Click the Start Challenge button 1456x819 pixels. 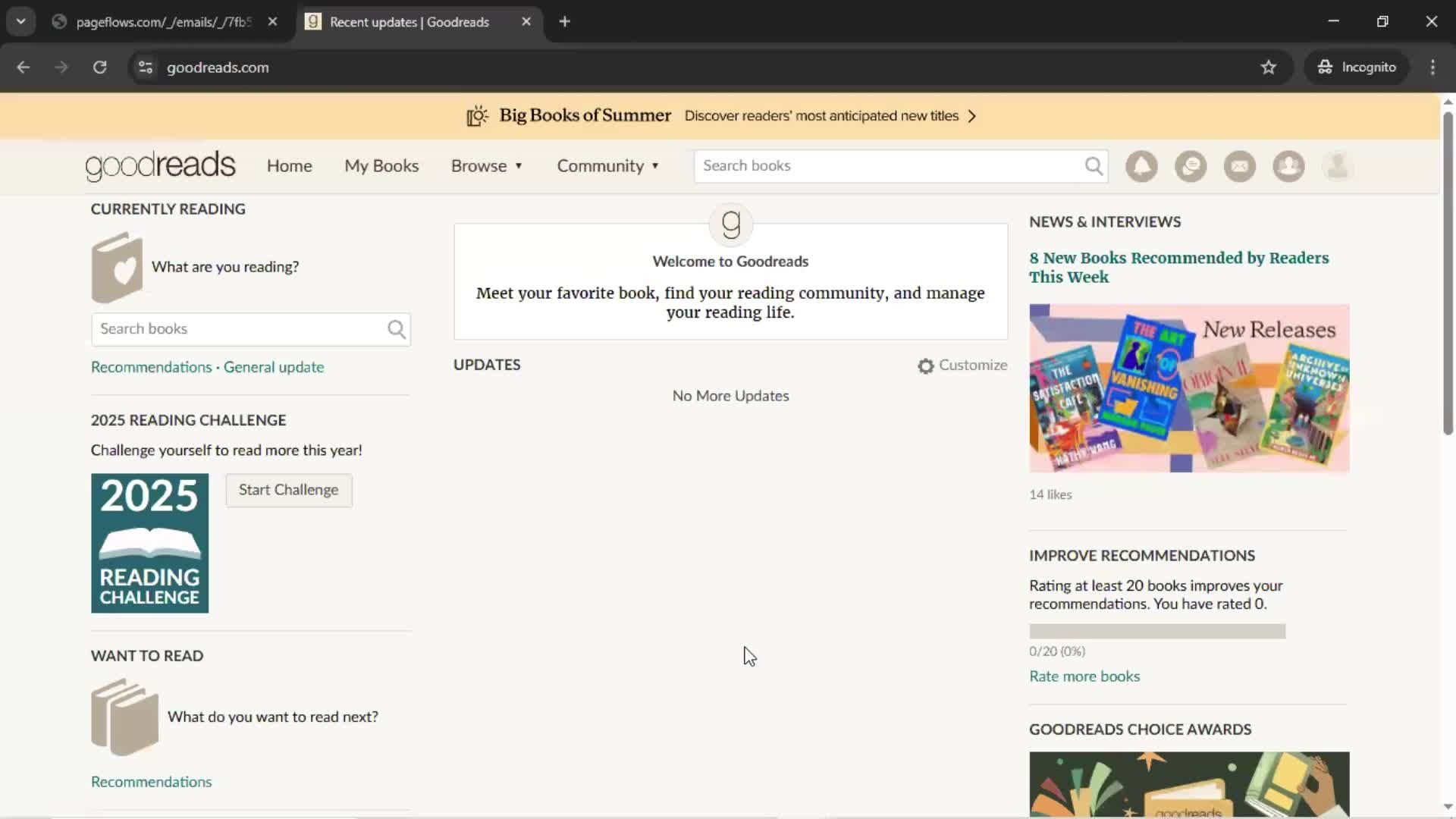tap(289, 491)
